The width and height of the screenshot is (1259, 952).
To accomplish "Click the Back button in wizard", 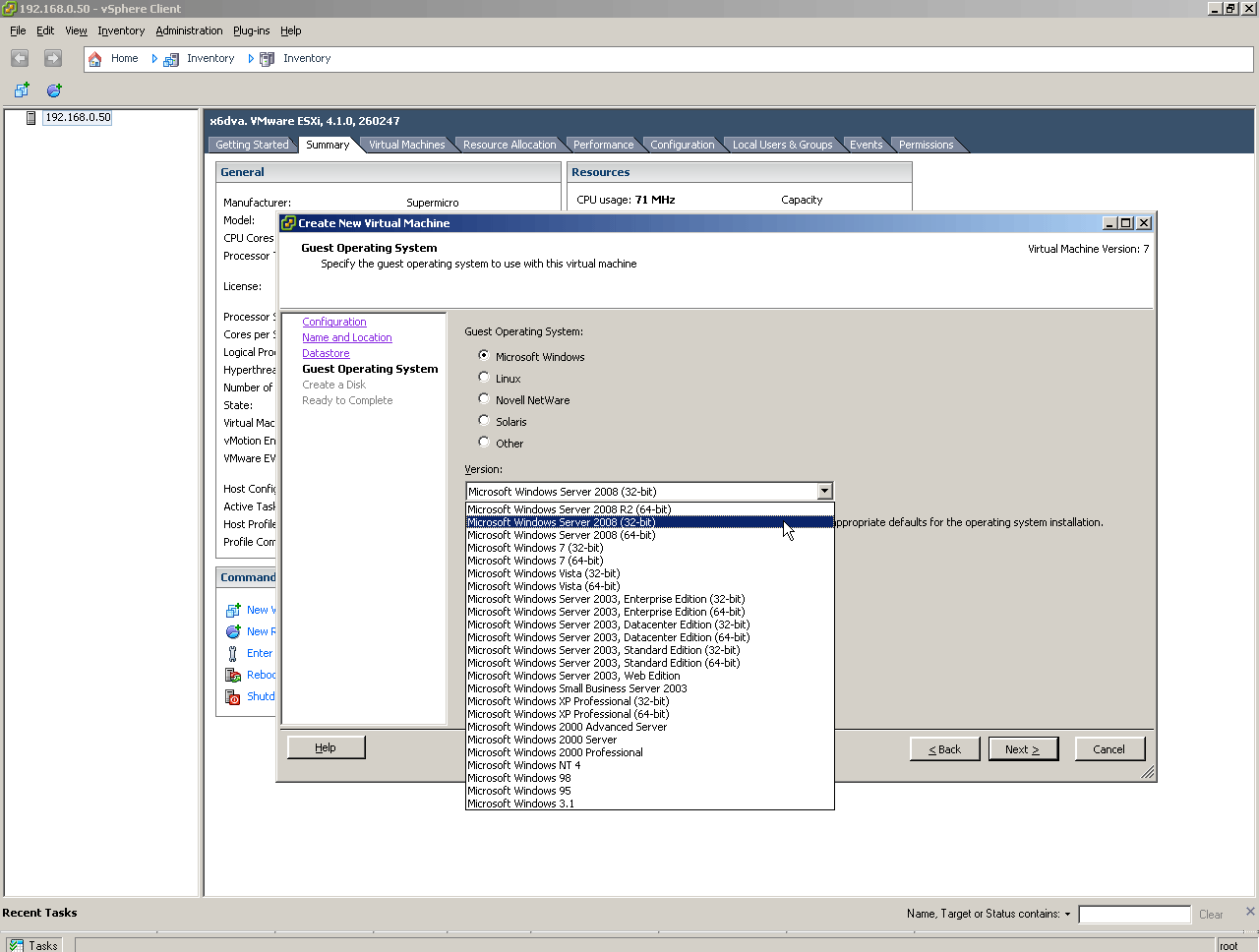I will [944, 749].
